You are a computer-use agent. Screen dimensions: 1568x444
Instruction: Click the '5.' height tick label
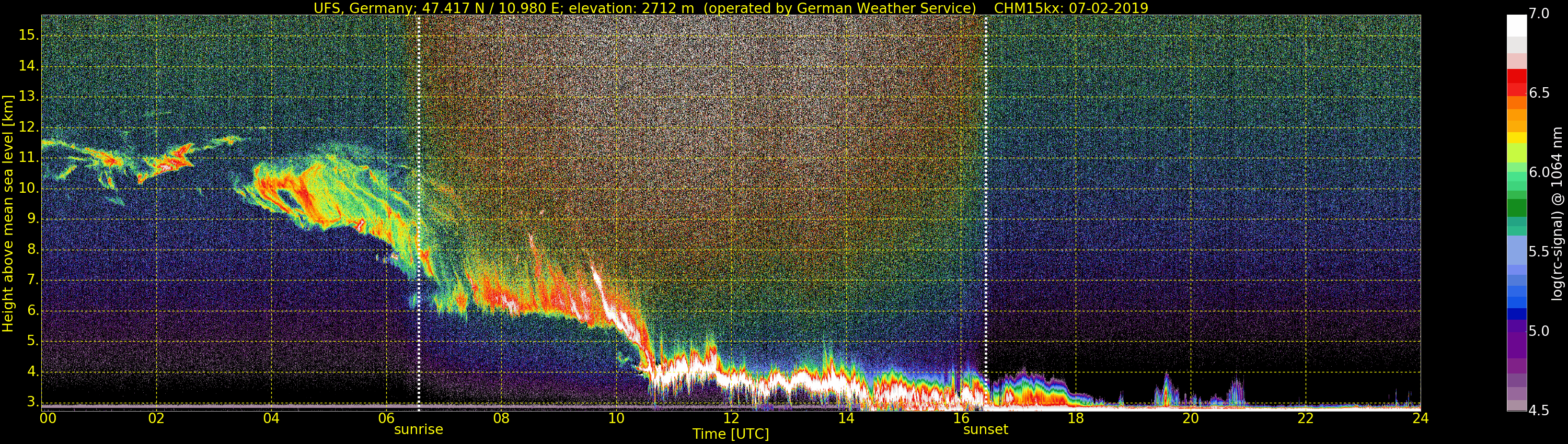(32, 341)
